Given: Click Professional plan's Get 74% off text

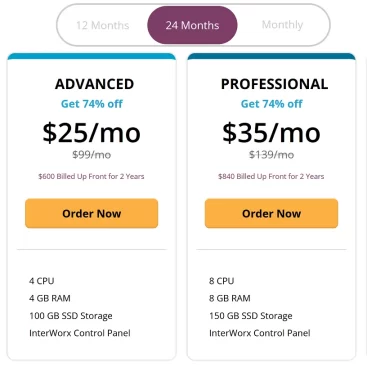Looking at the screenshot, I should click(272, 104).
